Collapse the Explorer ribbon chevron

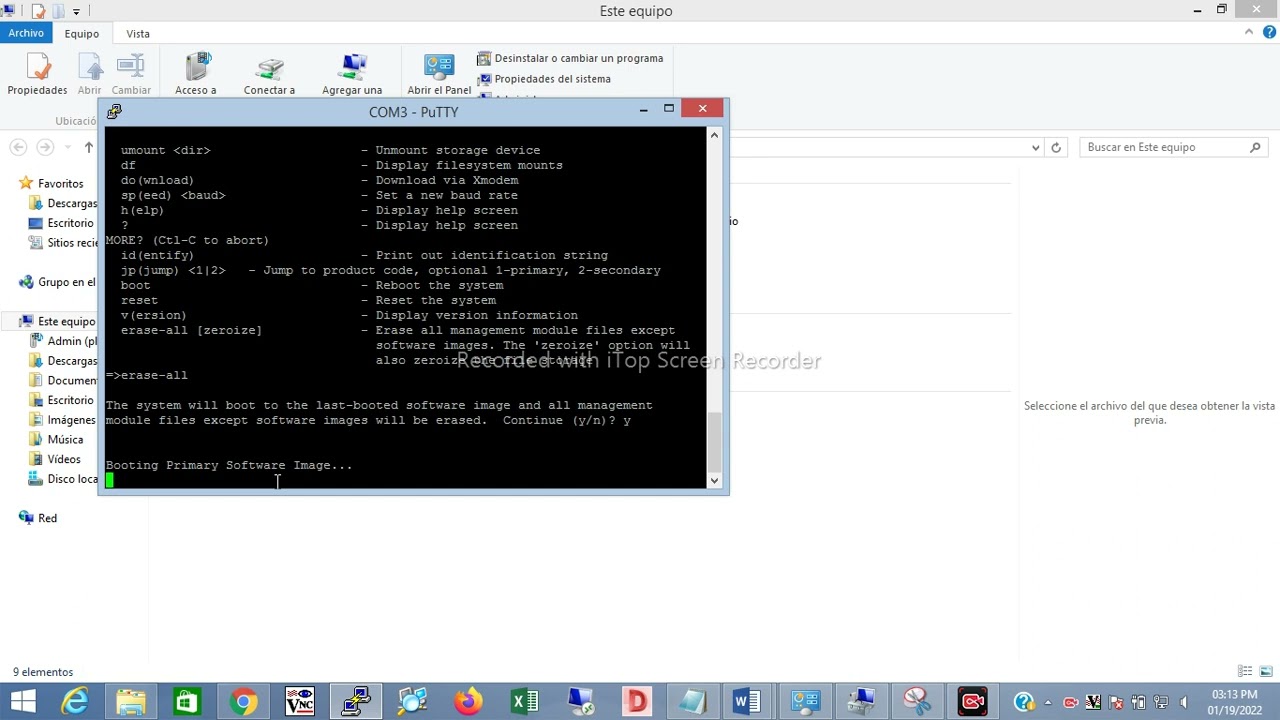(1249, 33)
